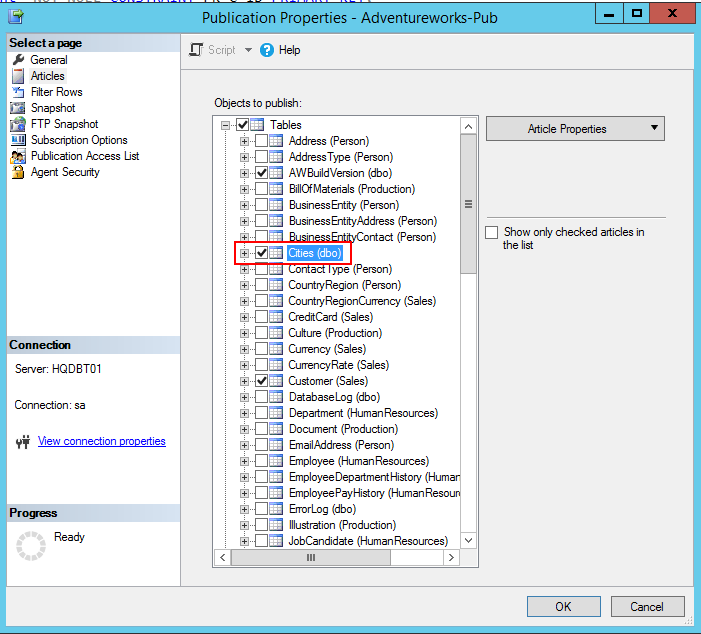Expand the BusinessEntity (Person) node
The width and height of the screenshot is (701, 634).
click(244, 206)
